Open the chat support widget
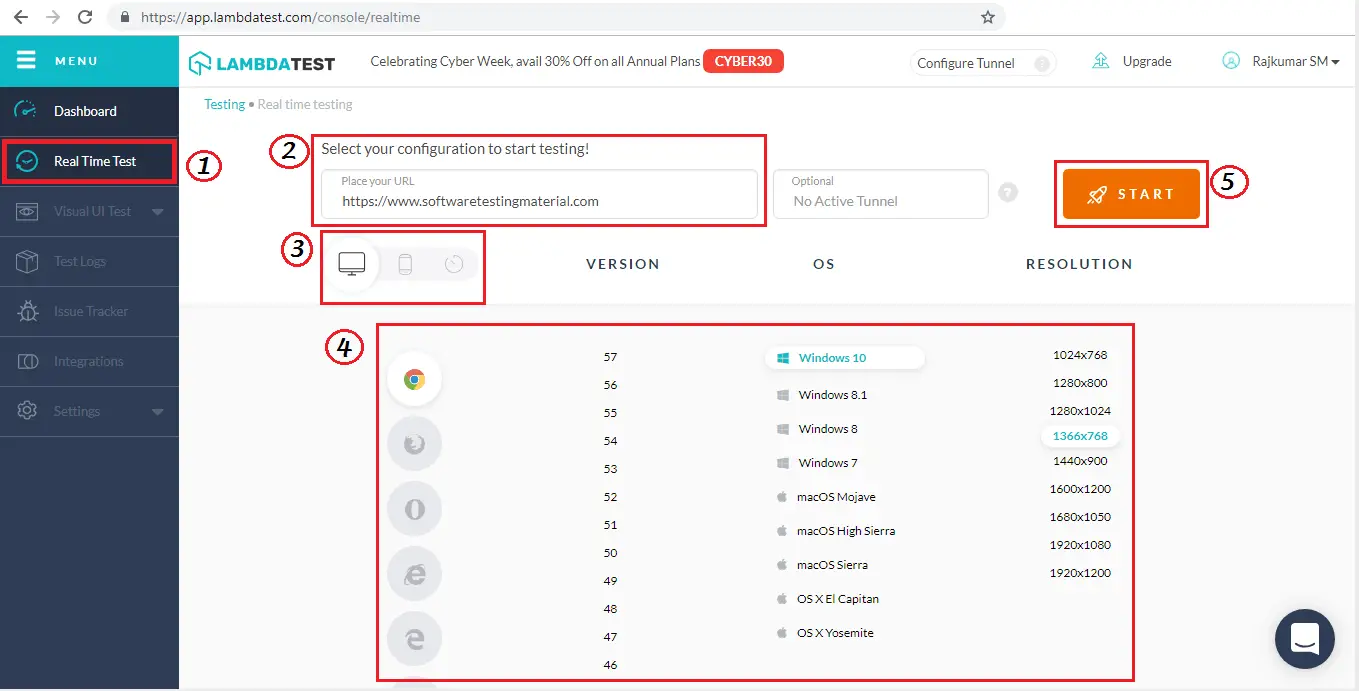The height and width of the screenshot is (691, 1359). point(1305,639)
